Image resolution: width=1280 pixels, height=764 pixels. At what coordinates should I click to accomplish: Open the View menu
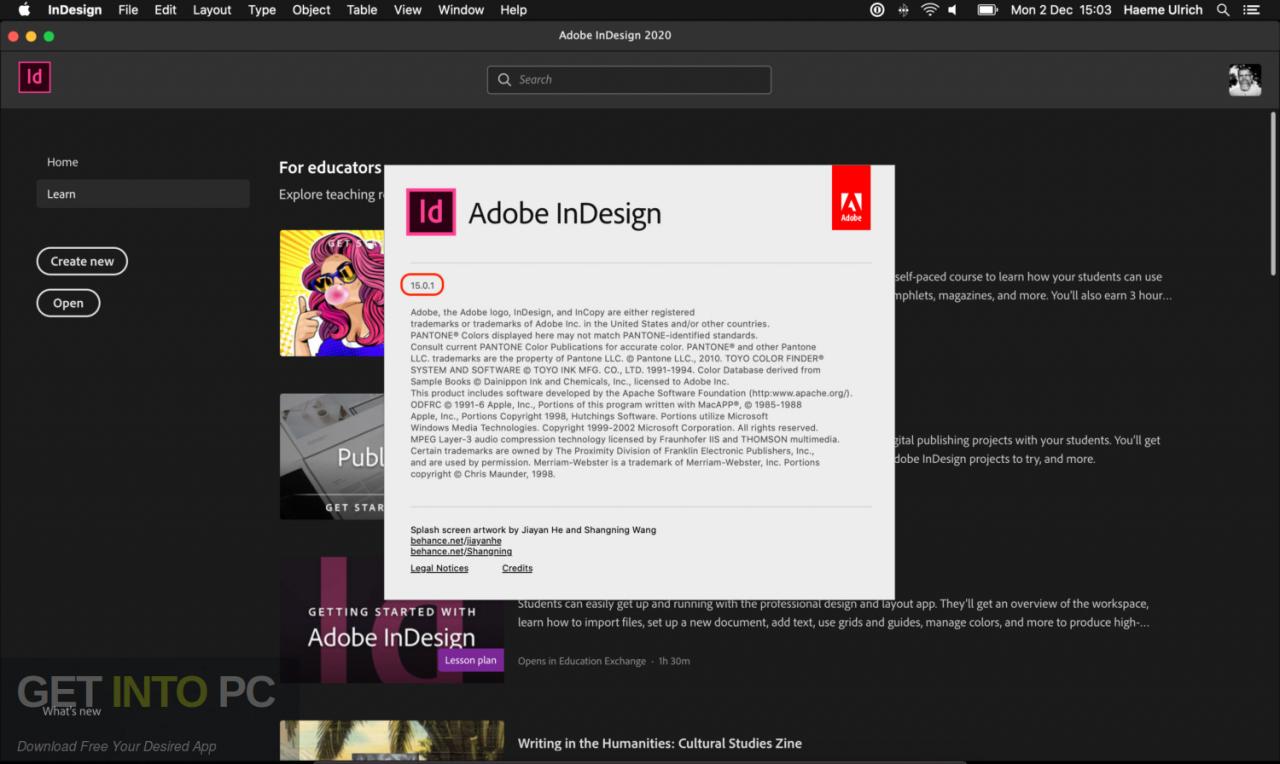[x=408, y=10]
